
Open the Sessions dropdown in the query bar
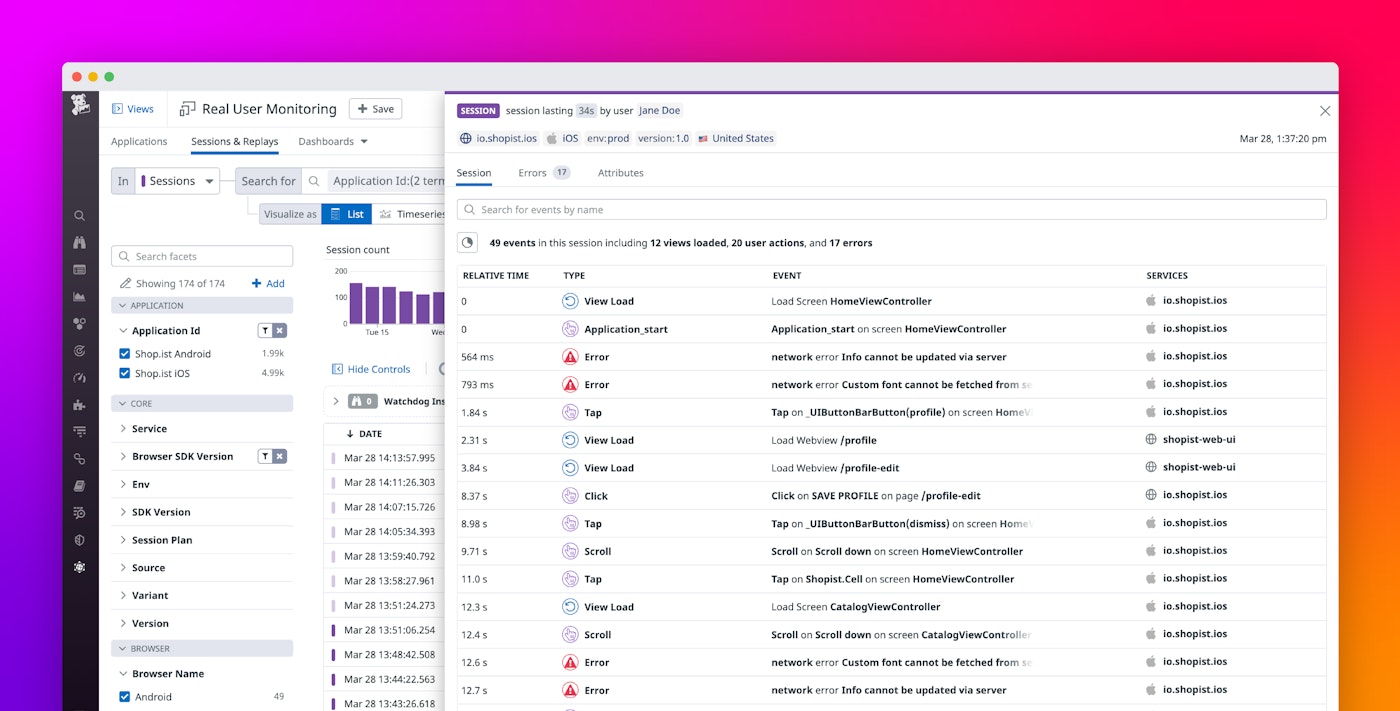178,181
